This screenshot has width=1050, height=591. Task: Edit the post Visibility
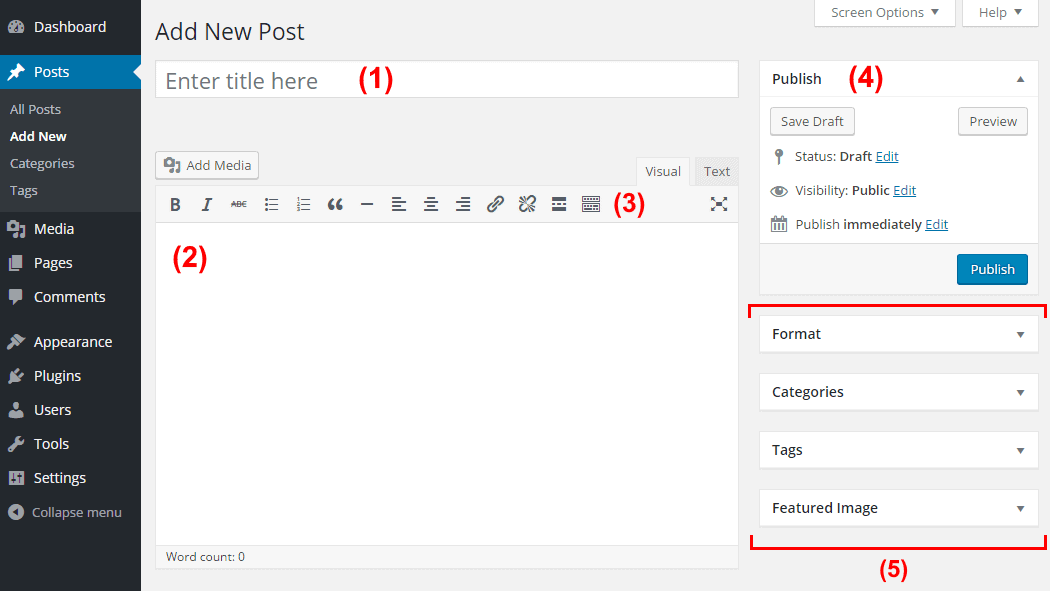(x=905, y=191)
